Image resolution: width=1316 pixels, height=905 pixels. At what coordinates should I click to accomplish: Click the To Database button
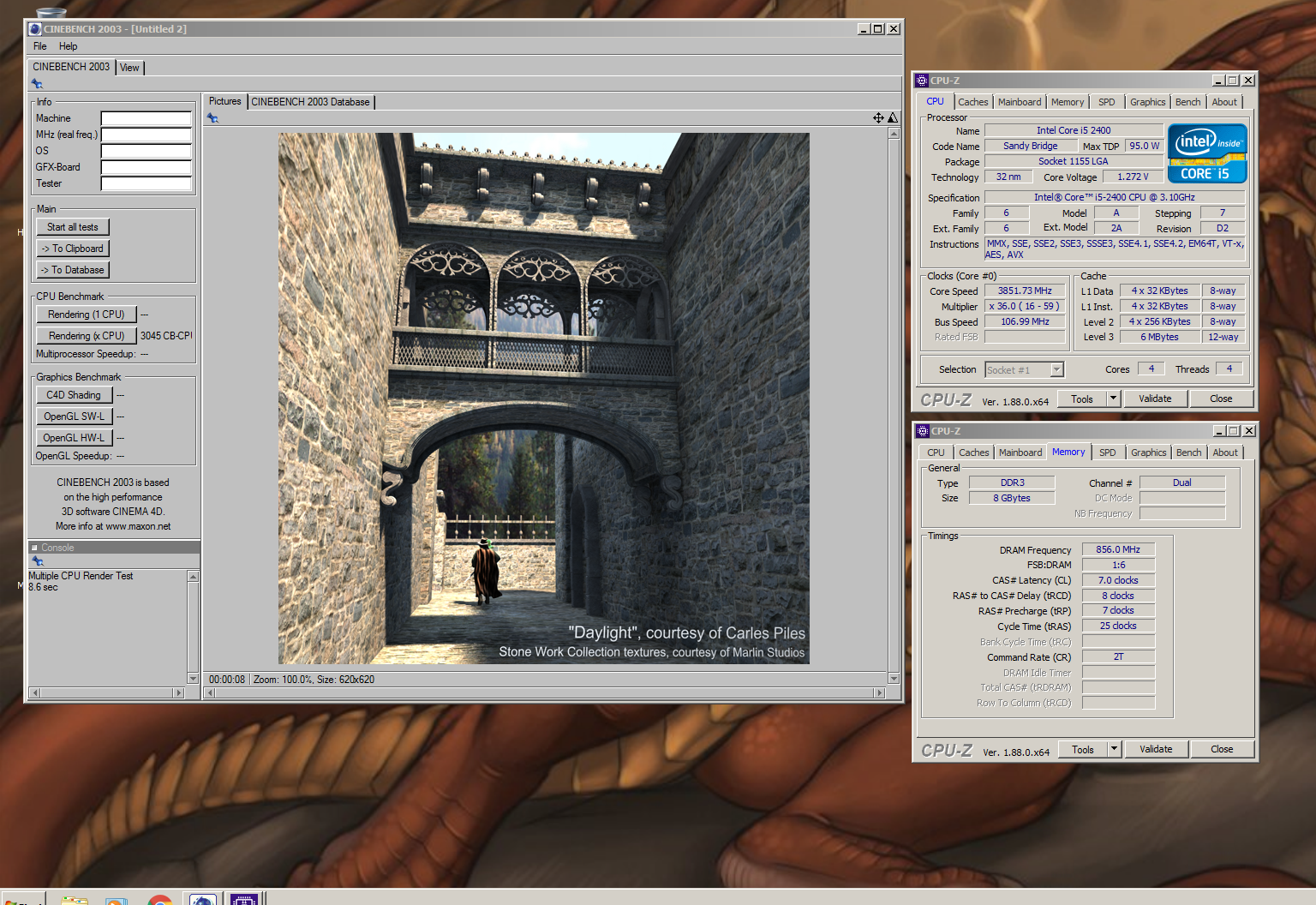[73, 270]
